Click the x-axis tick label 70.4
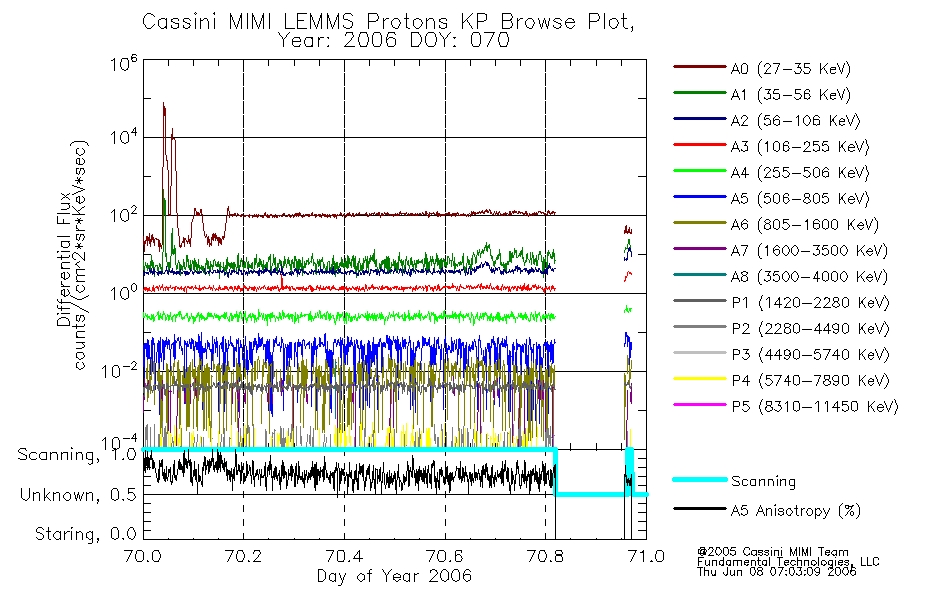The height and width of the screenshot is (600, 950). [344, 556]
